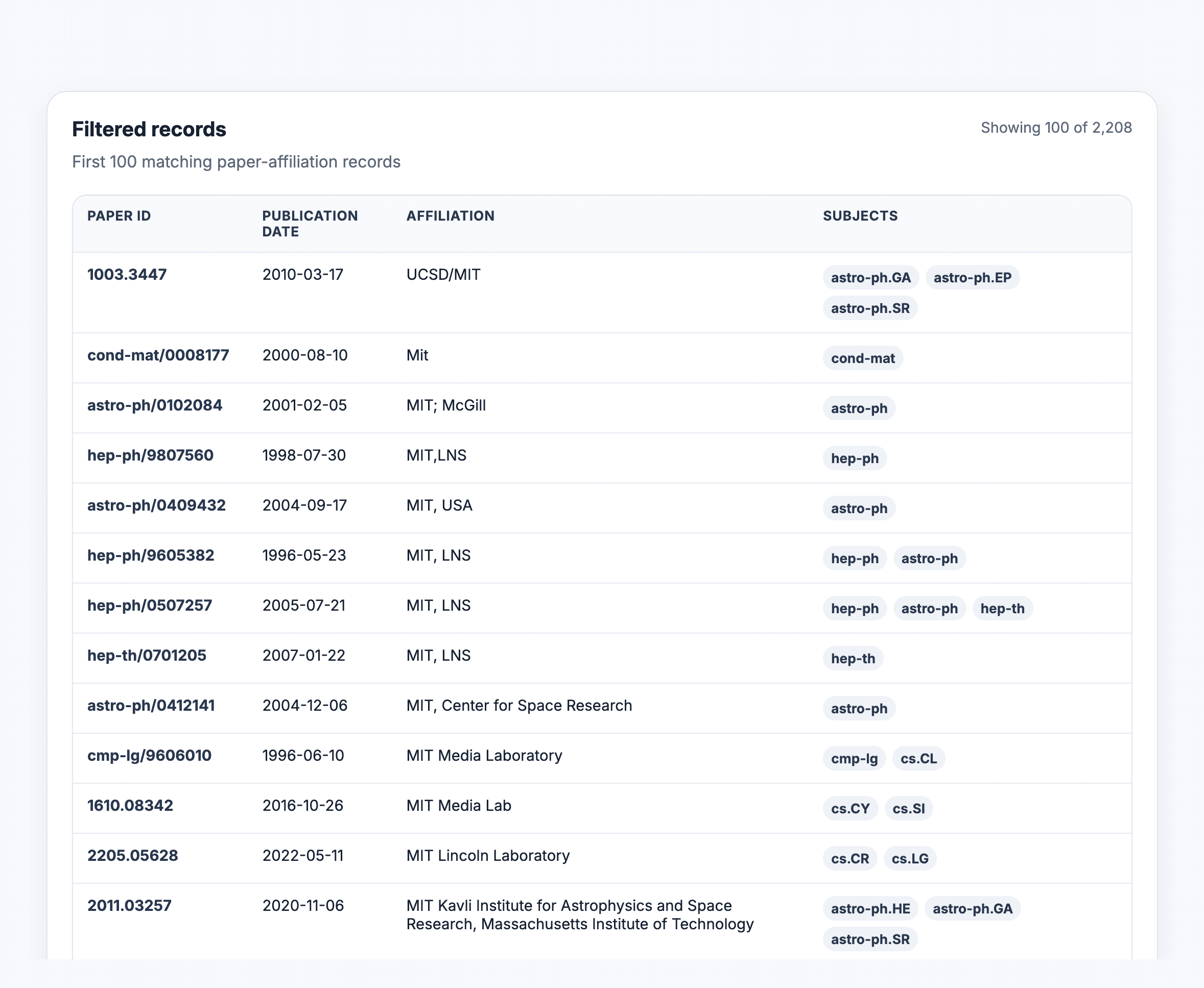
Task: Select paper ID astro-ph/0102084
Action: coord(155,405)
